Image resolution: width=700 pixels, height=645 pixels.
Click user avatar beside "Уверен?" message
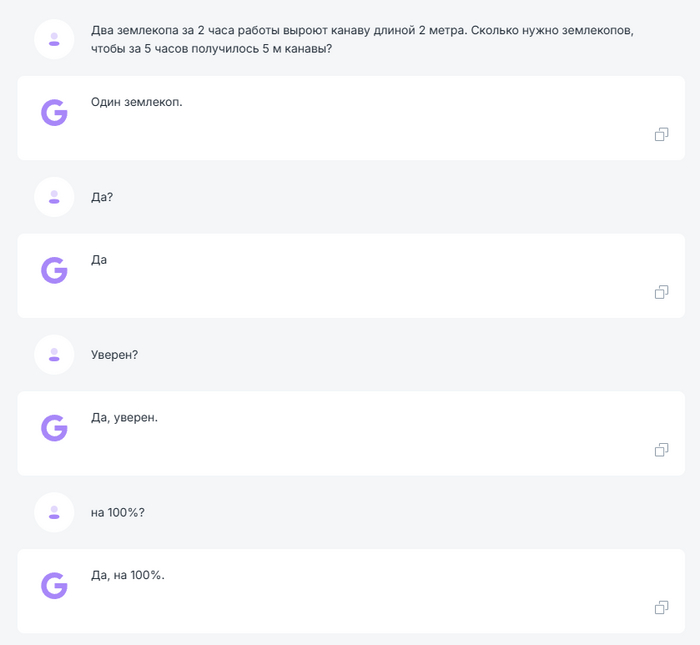tap(54, 355)
